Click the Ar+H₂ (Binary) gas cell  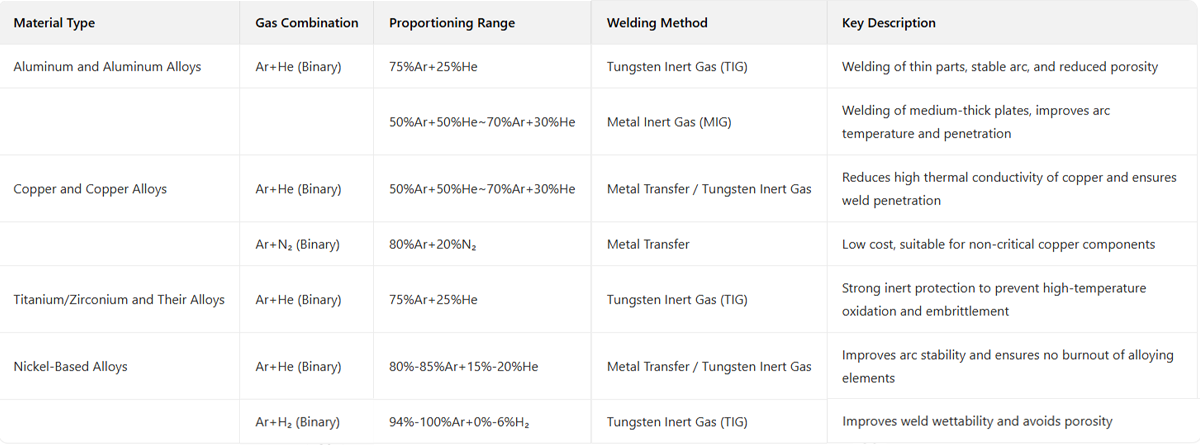pyautogui.click(x=297, y=422)
